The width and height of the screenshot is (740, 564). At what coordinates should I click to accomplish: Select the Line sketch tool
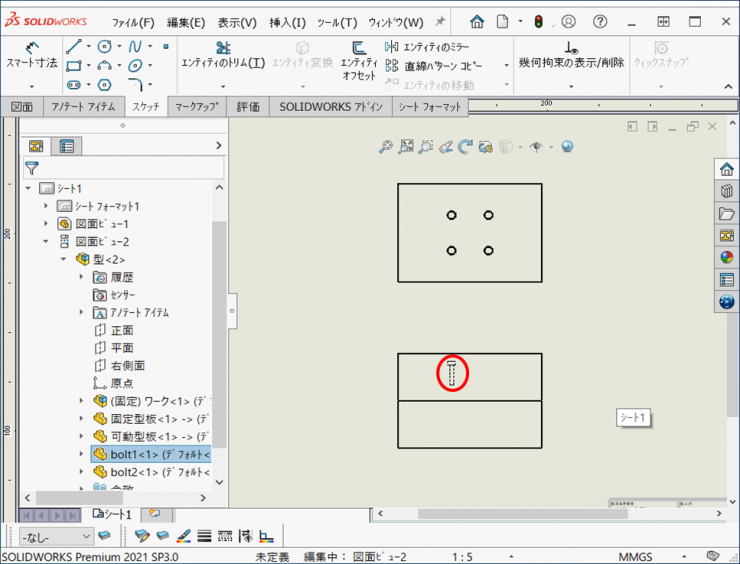(x=74, y=46)
